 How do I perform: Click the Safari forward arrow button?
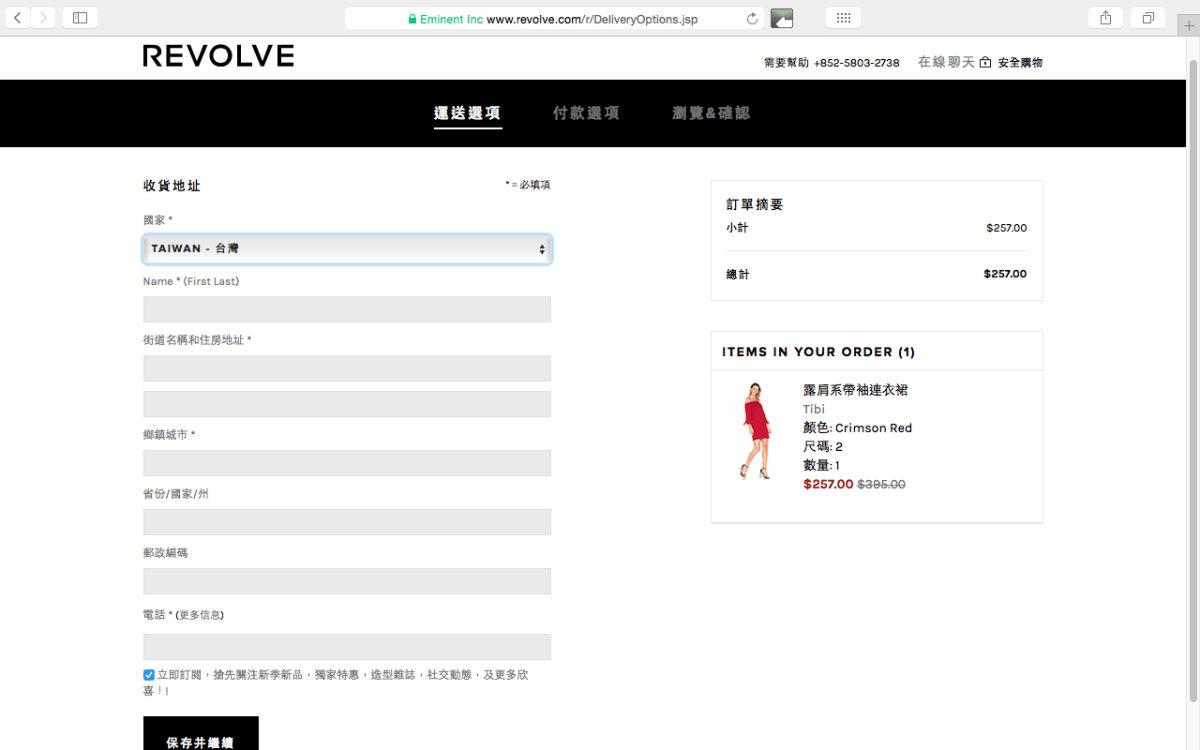point(43,18)
